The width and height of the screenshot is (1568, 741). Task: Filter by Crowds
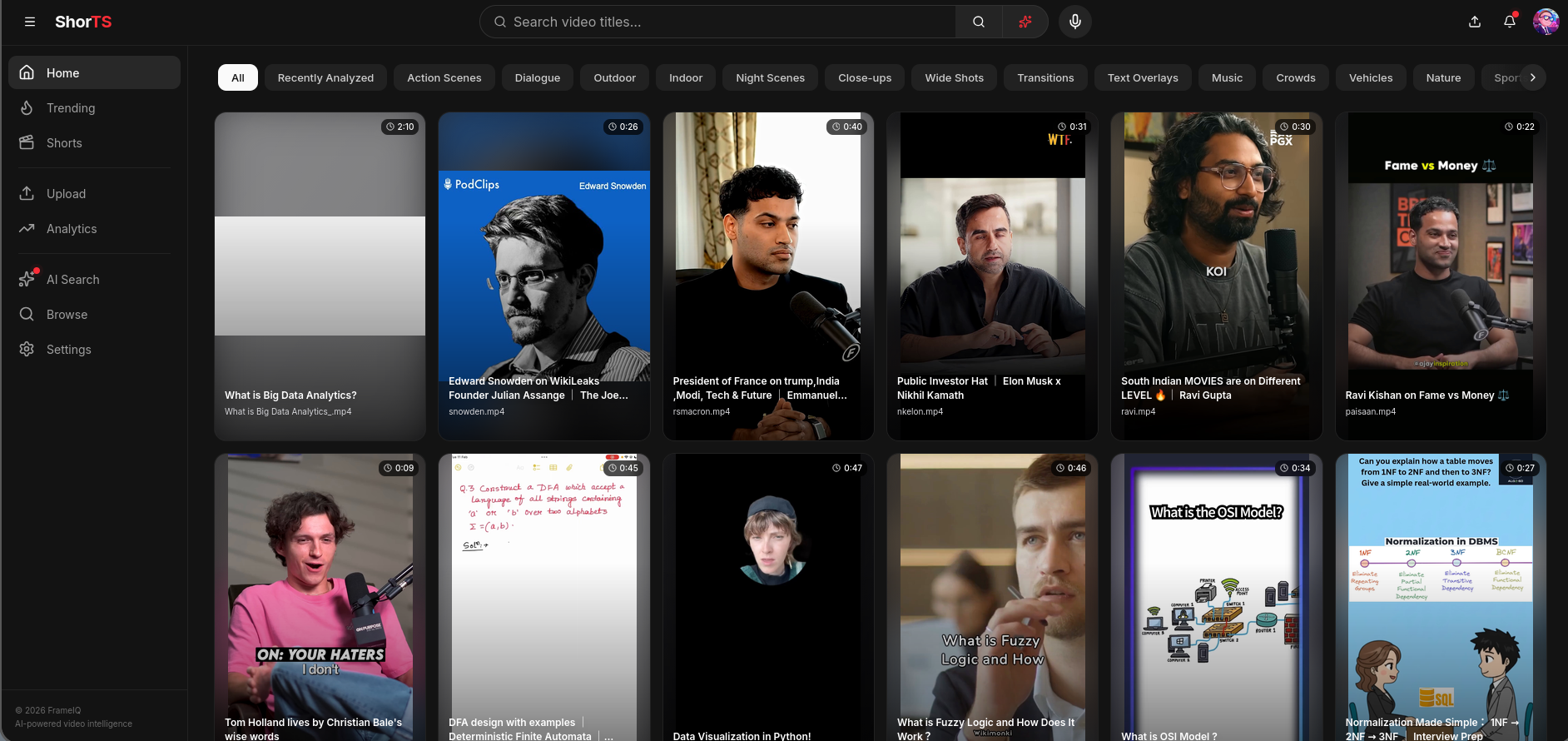(x=1296, y=77)
